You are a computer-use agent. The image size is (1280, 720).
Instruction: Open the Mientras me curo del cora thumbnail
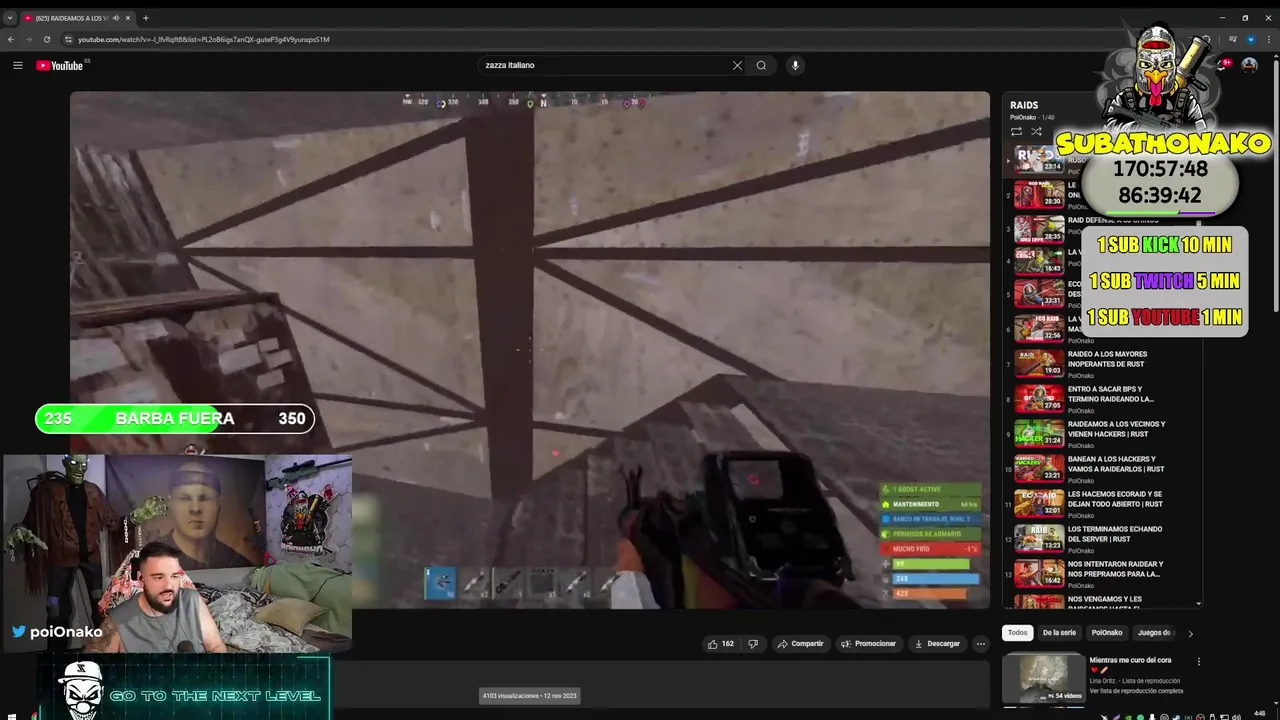[x=1043, y=678]
